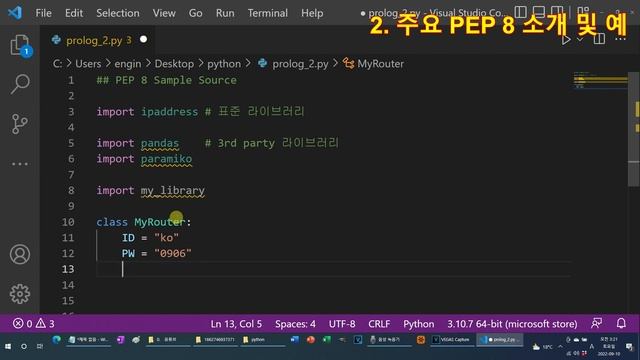Click the VS Code logo in title bar
Viewport: 640px width, 360px height.
[15, 13]
